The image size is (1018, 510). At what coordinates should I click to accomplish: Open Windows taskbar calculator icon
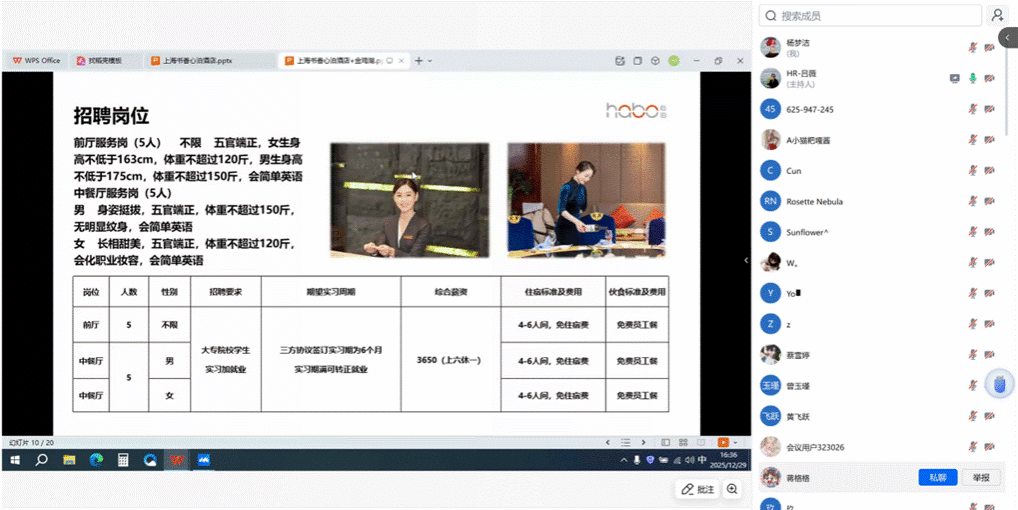coord(123,460)
